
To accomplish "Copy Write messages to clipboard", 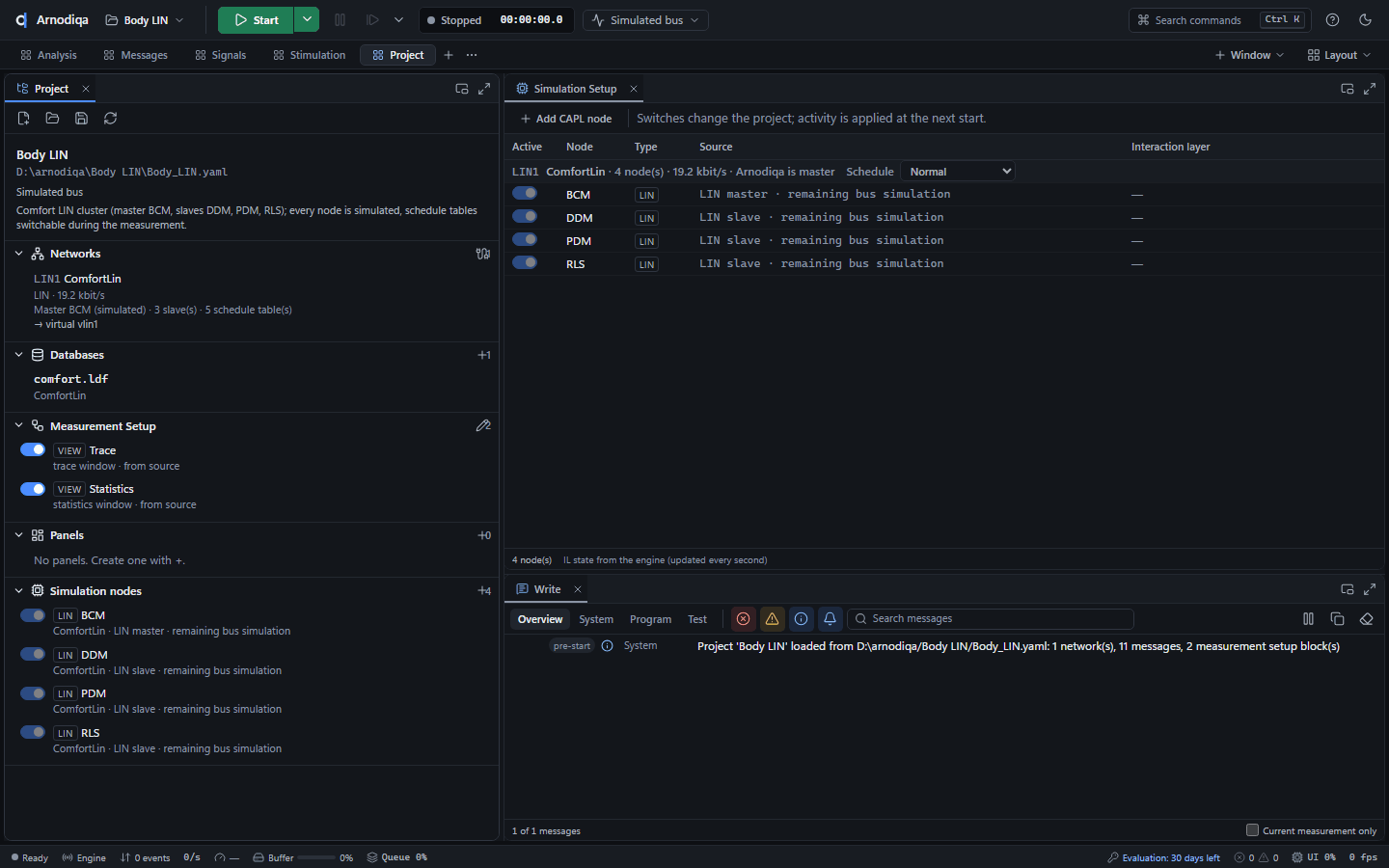I will pyautogui.click(x=1338, y=619).
